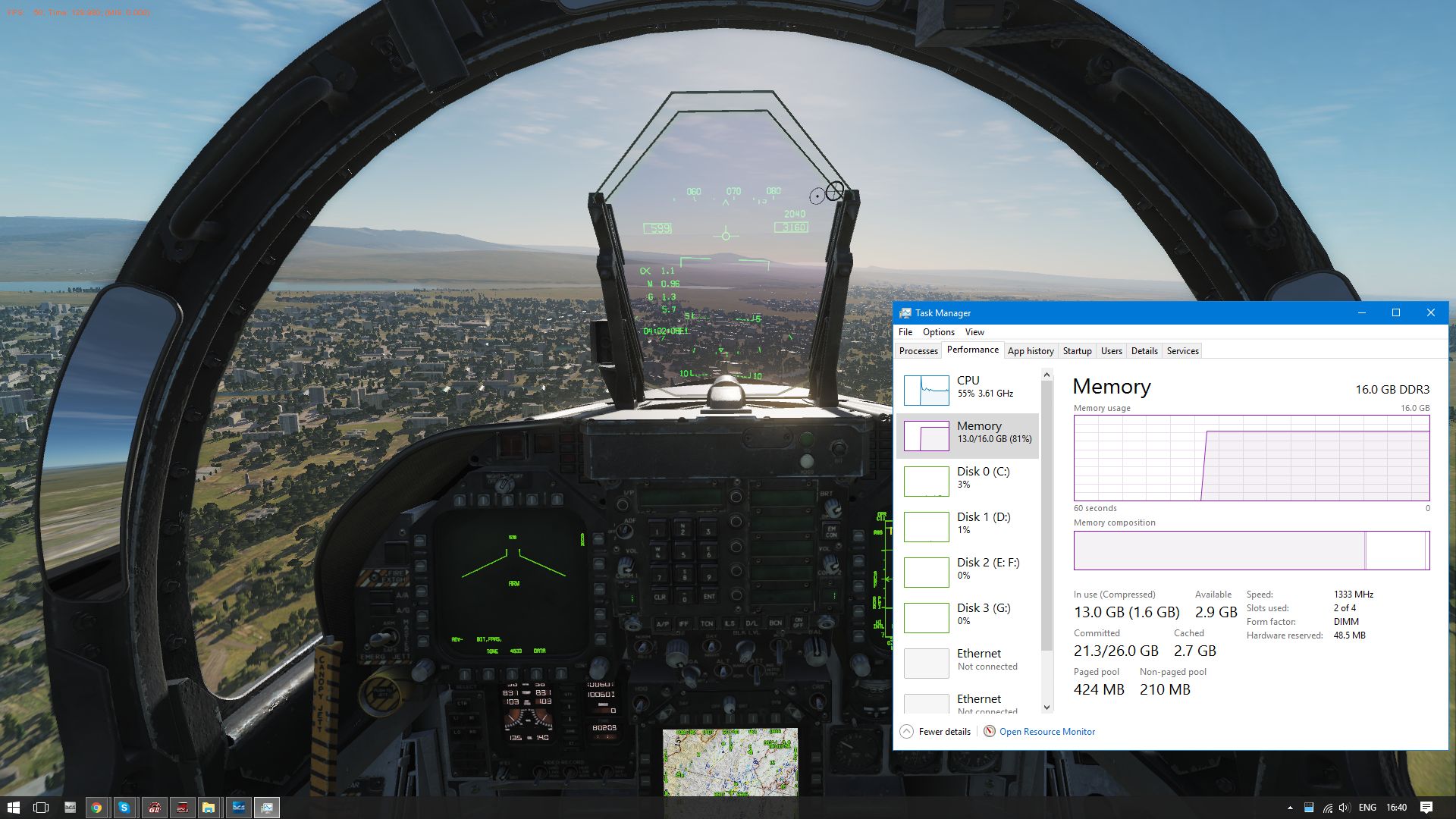Open File Explorer from taskbar

click(209, 808)
